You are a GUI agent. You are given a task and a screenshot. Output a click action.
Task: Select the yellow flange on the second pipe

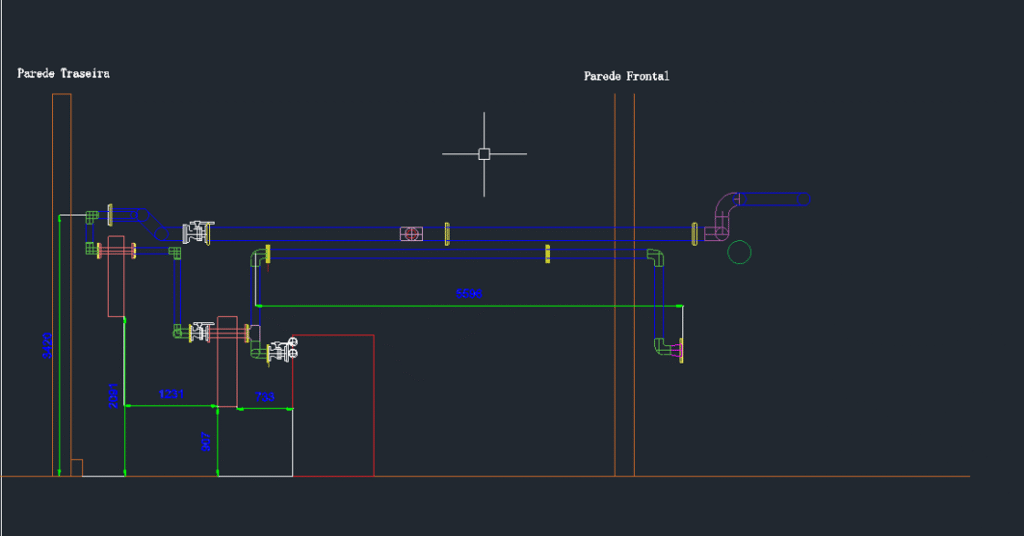[x=547, y=253]
